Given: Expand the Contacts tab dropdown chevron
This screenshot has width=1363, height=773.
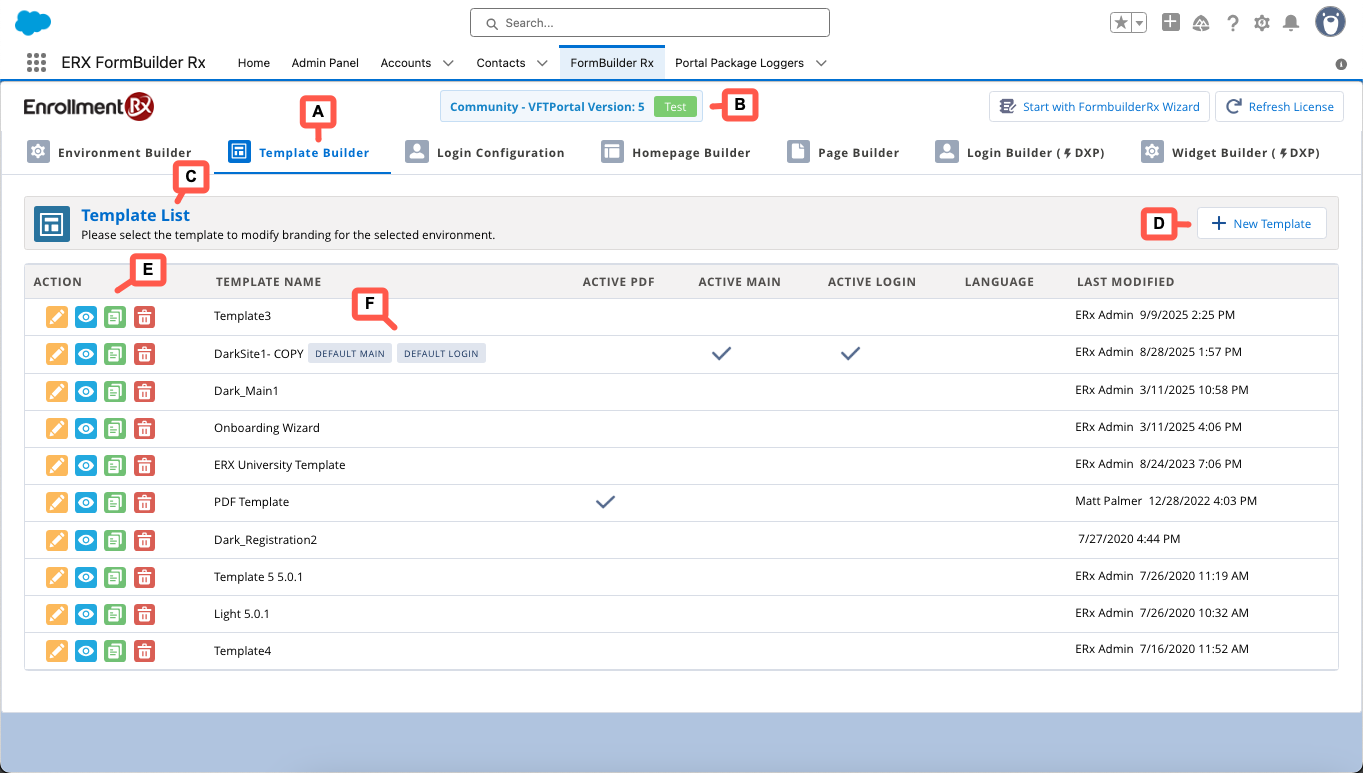Looking at the screenshot, I should 542,63.
